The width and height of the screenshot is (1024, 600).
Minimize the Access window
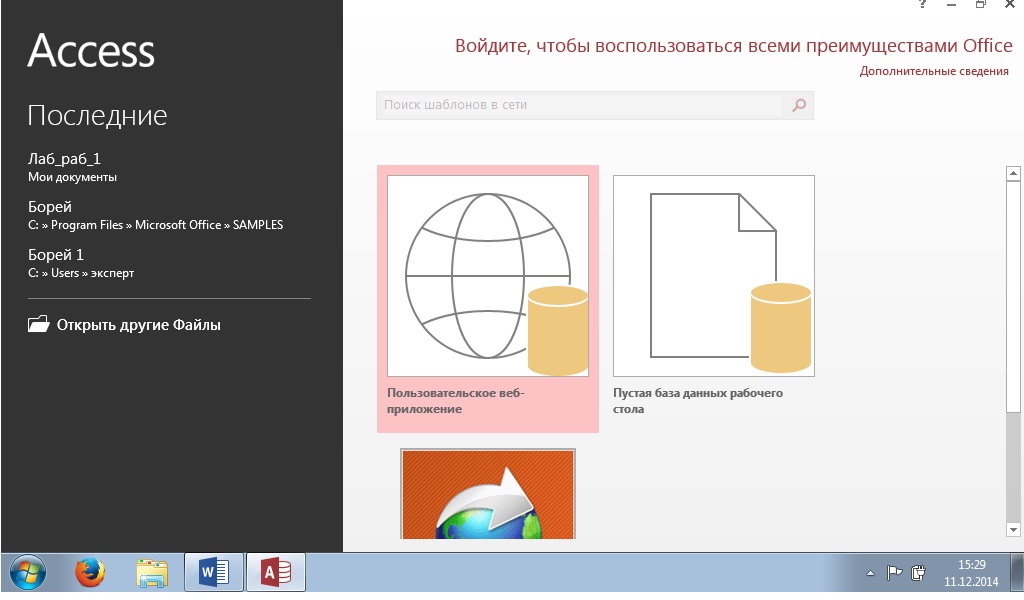pos(952,4)
